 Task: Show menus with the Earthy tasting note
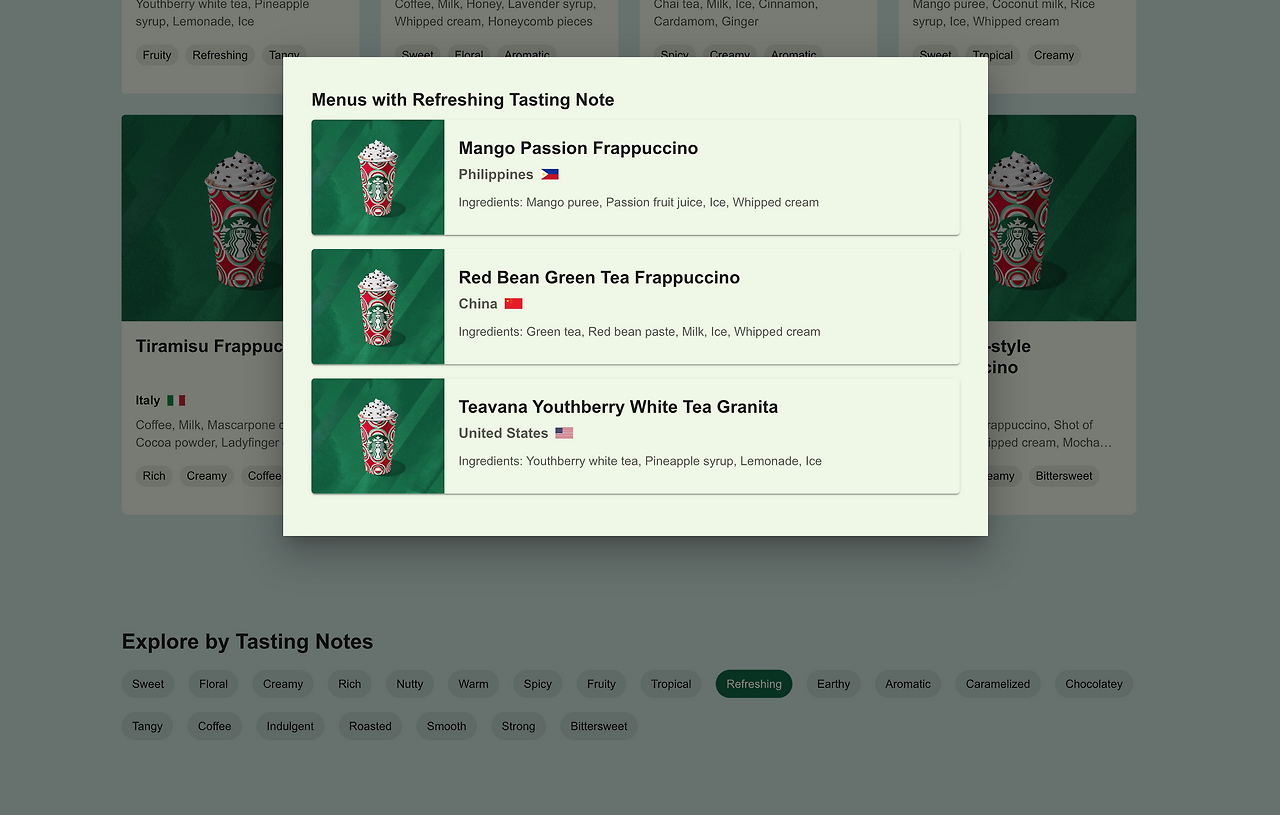833,684
